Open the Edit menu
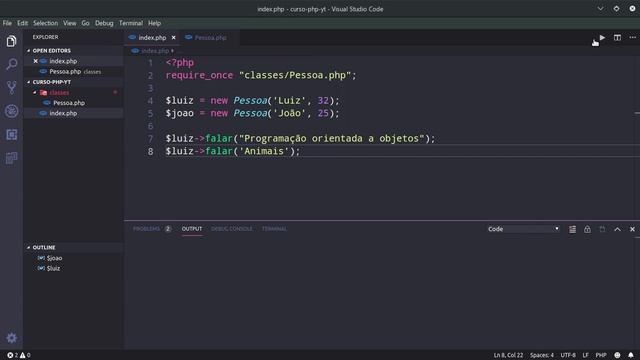This screenshot has height=360, width=640. coord(22,23)
